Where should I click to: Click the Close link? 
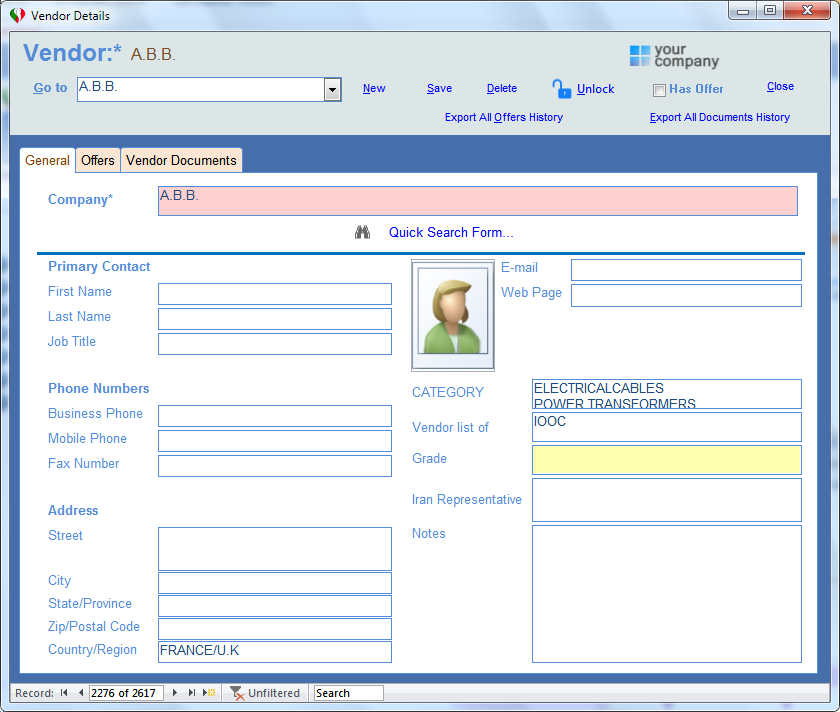(x=780, y=86)
